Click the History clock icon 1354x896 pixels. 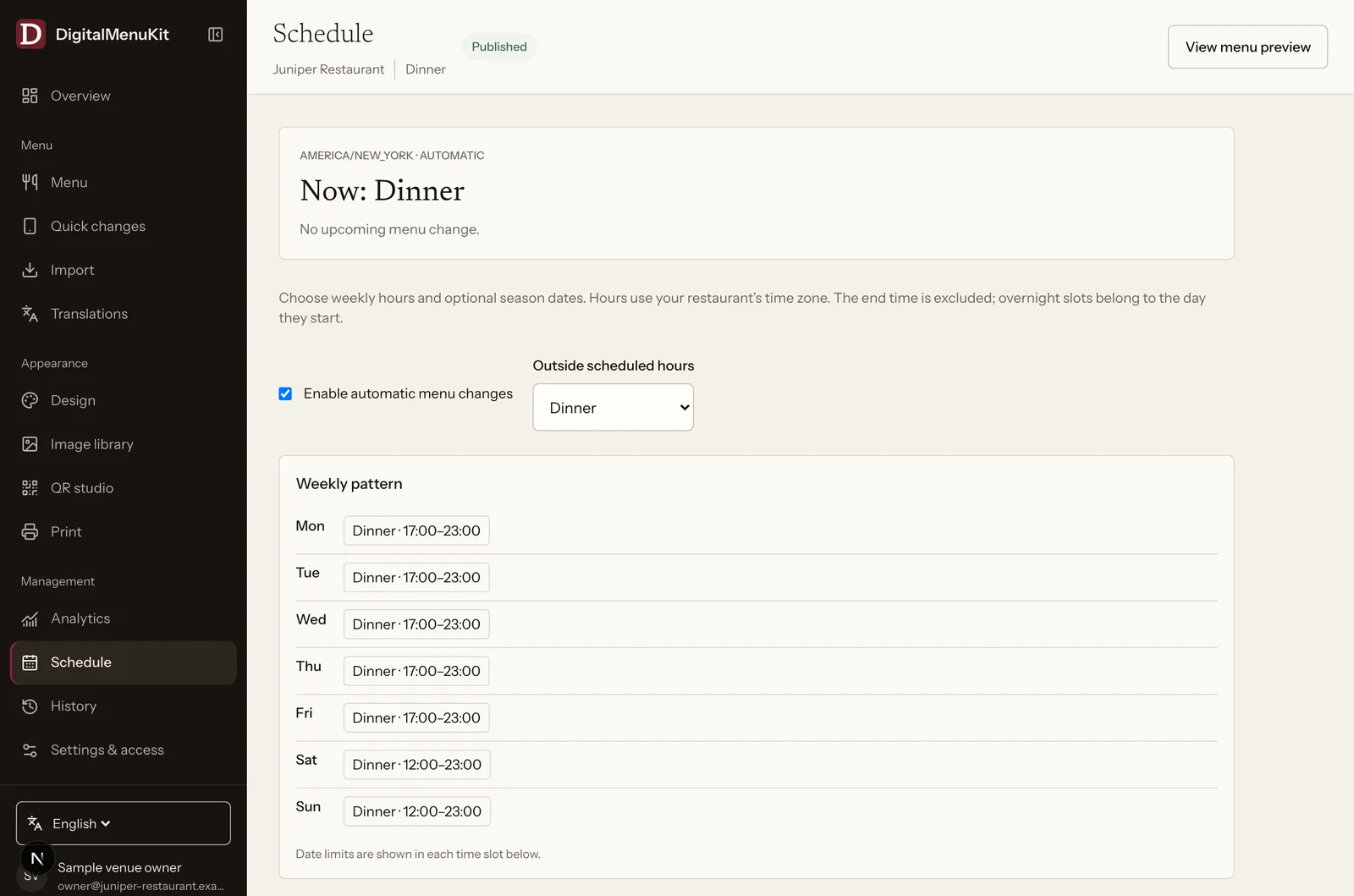tap(30, 706)
